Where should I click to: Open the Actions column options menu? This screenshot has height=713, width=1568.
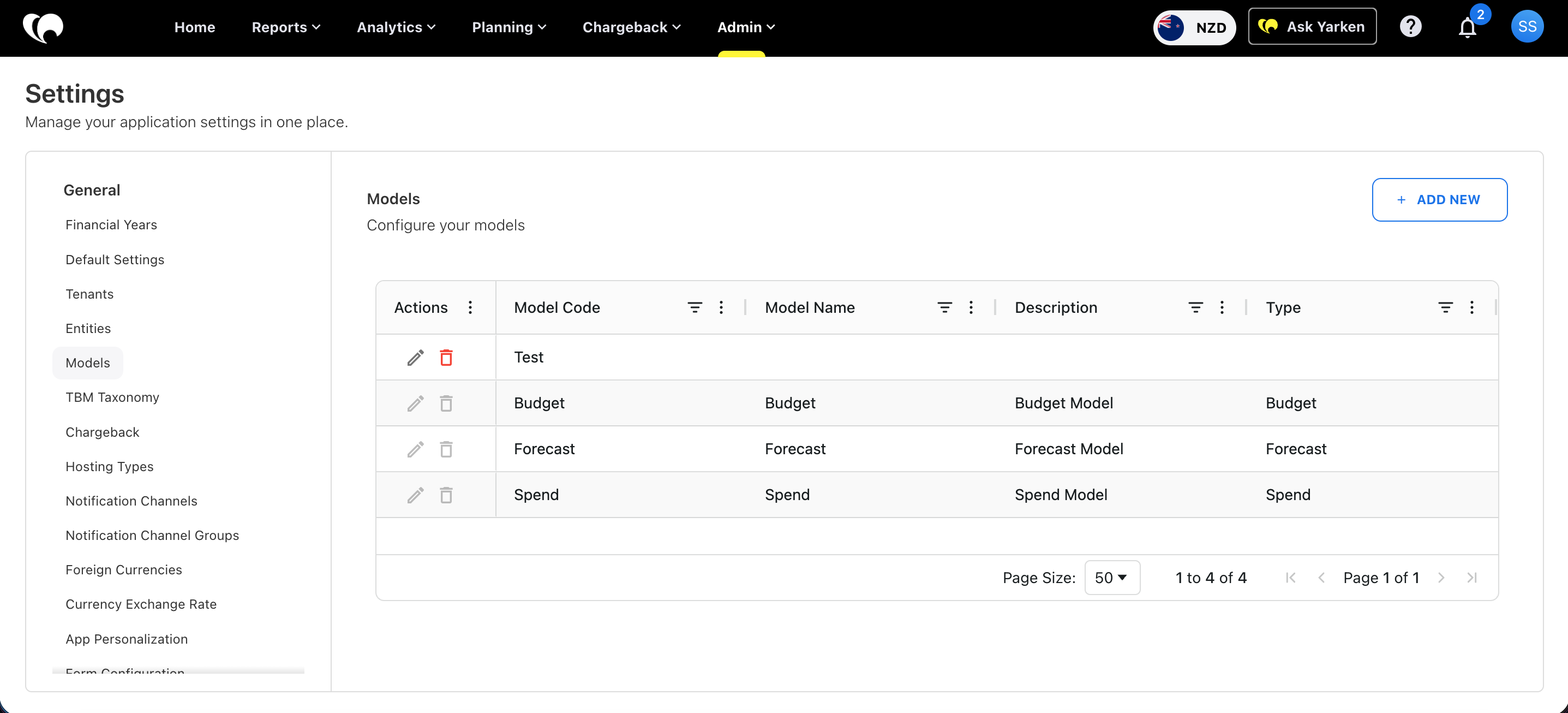click(470, 307)
